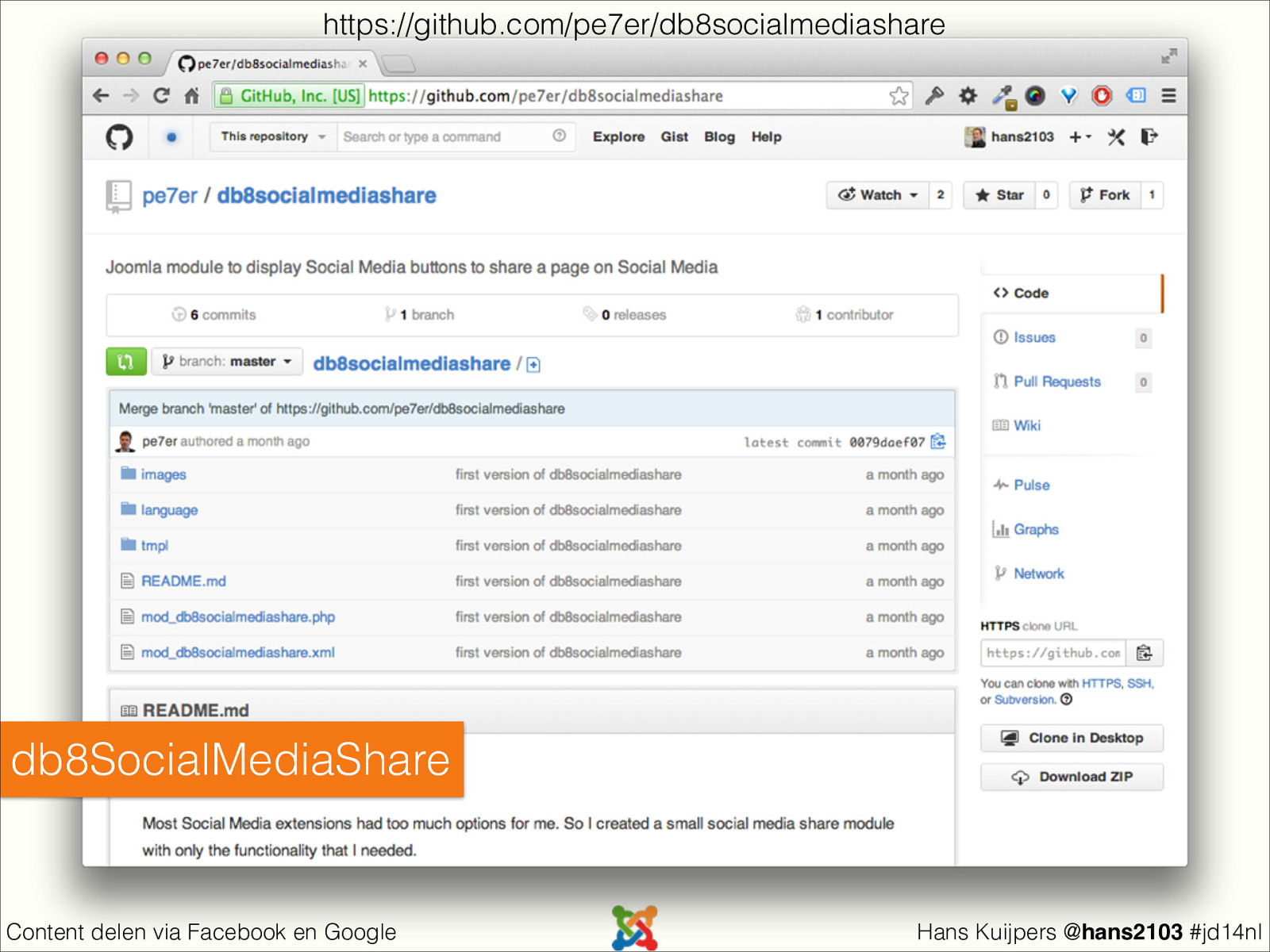This screenshot has width=1270, height=952.
Task: Click the create new file plus icon
Action: [533, 365]
